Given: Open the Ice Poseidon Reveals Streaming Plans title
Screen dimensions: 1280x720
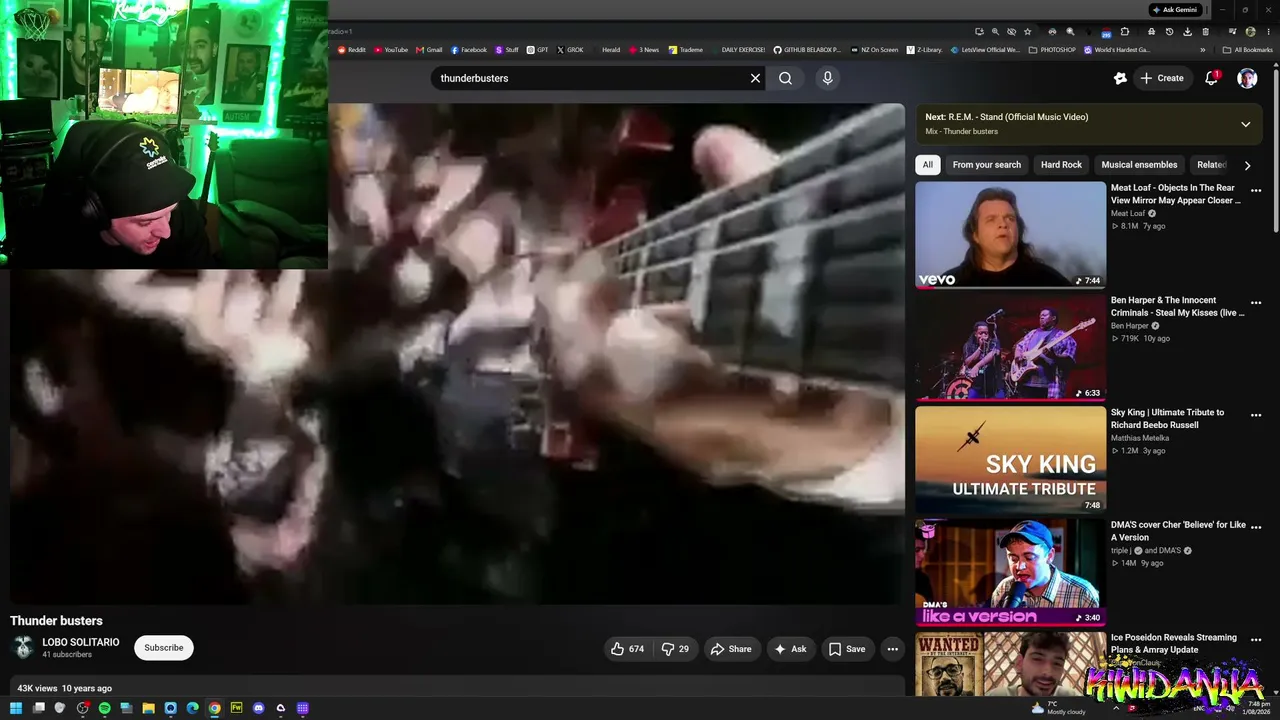Looking at the screenshot, I should (x=1174, y=644).
